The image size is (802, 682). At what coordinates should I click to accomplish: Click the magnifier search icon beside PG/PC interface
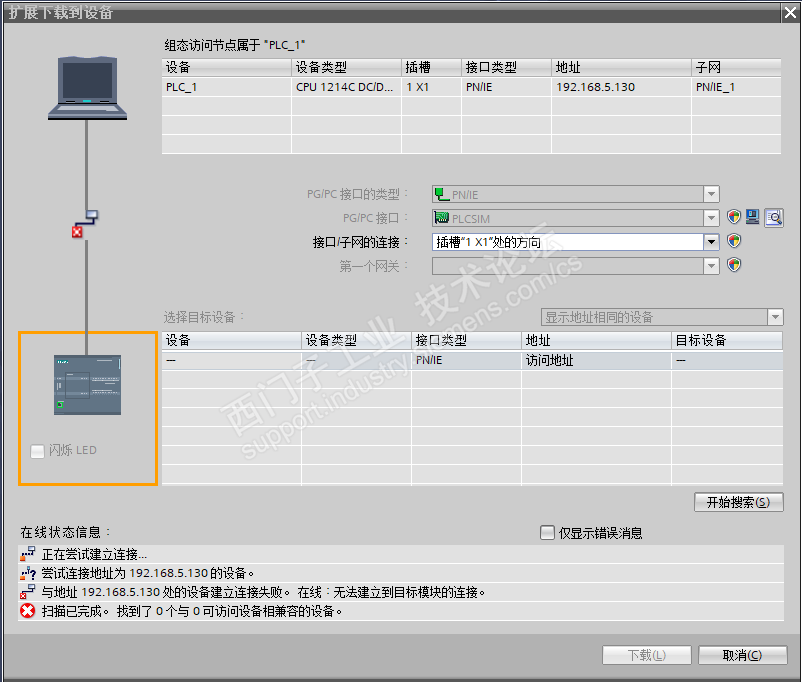pos(774,218)
